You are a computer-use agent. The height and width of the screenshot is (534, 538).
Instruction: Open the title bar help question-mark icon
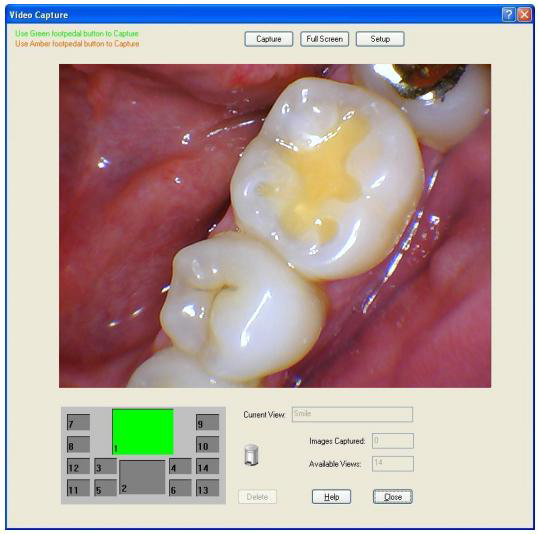click(x=509, y=15)
